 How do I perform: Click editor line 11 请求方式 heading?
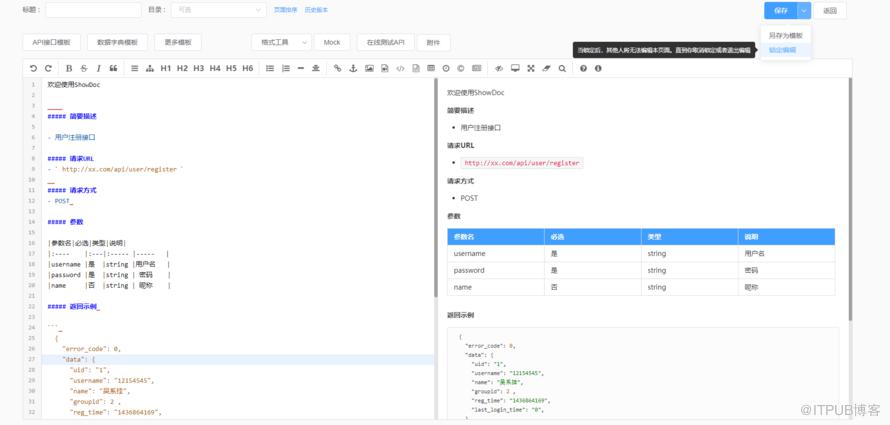[72, 190]
